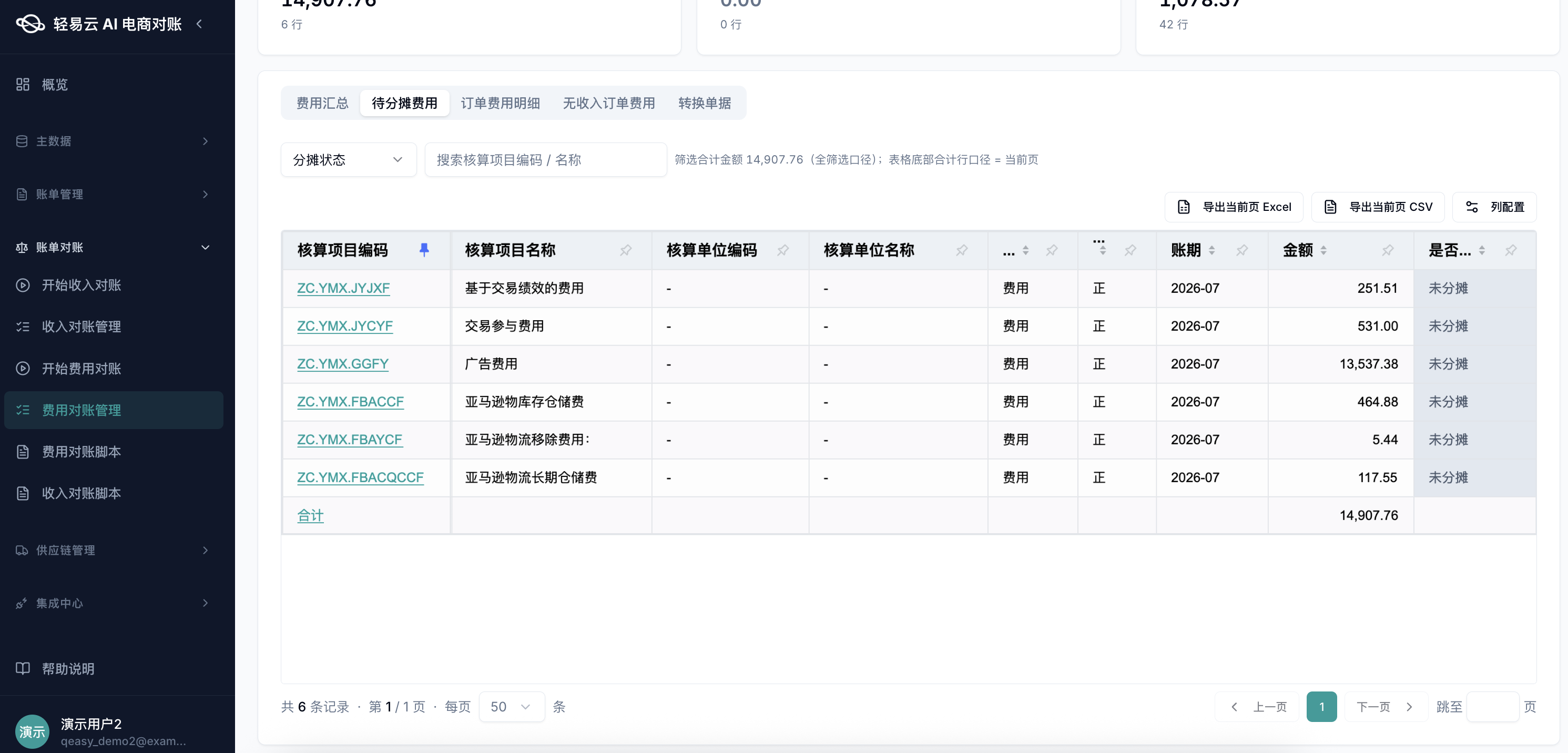This screenshot has height=753, width=1568.
Task: Click the 跳至 page number input
Action: point(1492,707)
